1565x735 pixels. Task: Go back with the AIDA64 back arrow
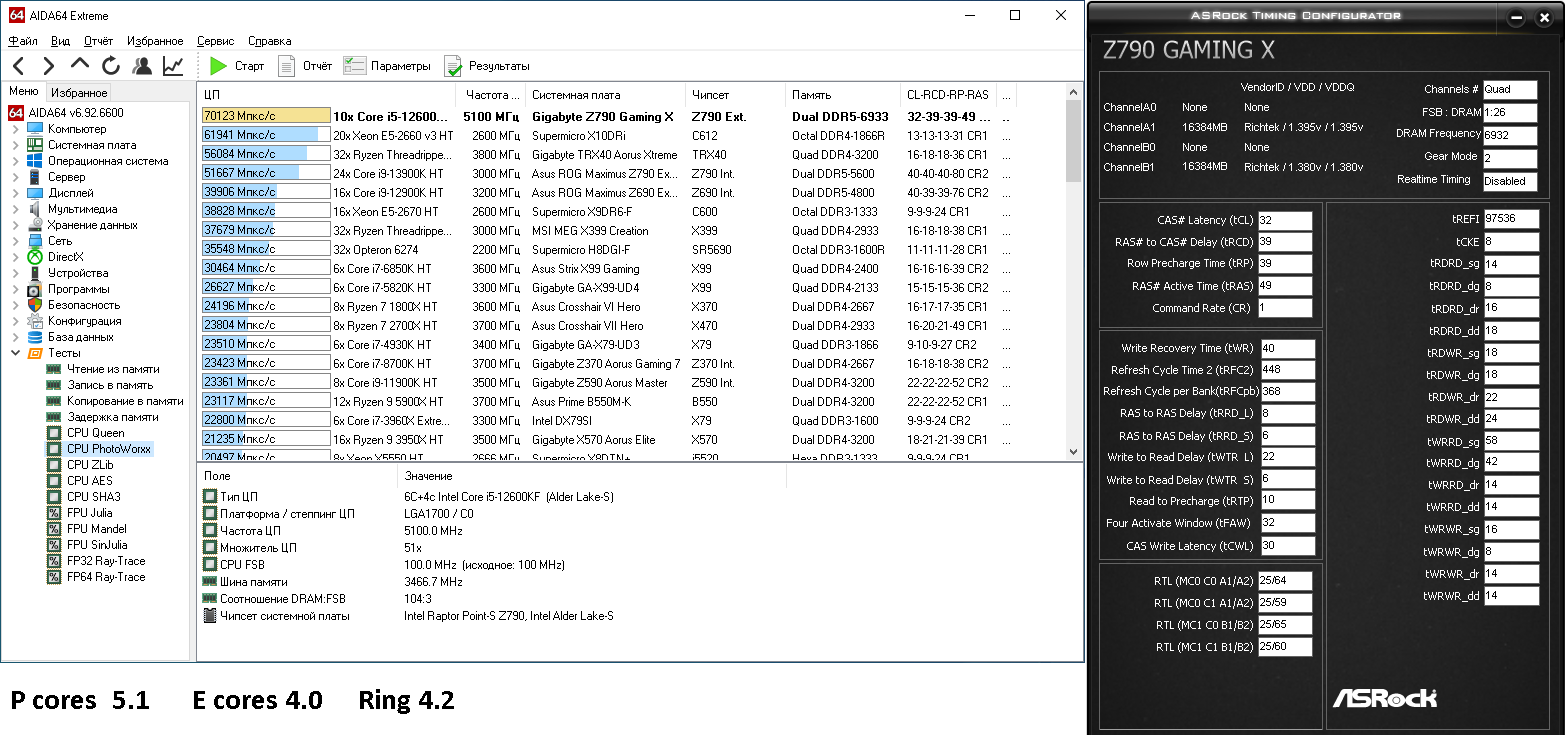tap(18, 66)
